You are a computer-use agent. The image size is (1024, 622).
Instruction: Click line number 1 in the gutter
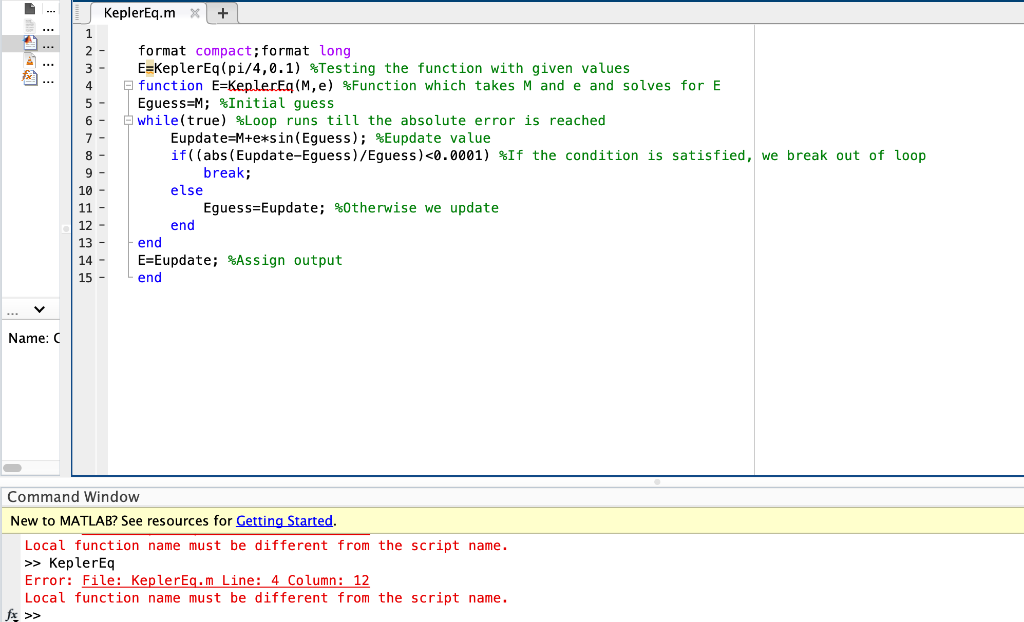(89, 33)
